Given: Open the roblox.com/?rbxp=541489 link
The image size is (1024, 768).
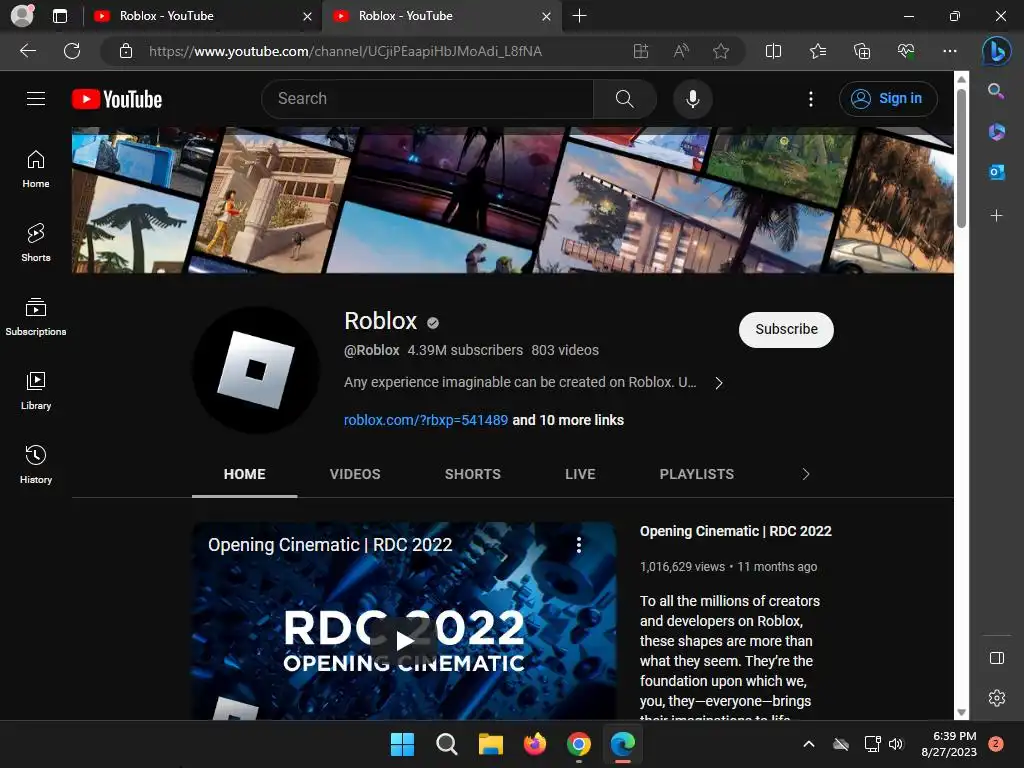Looking at the screenshot, I should pos(426,420).
